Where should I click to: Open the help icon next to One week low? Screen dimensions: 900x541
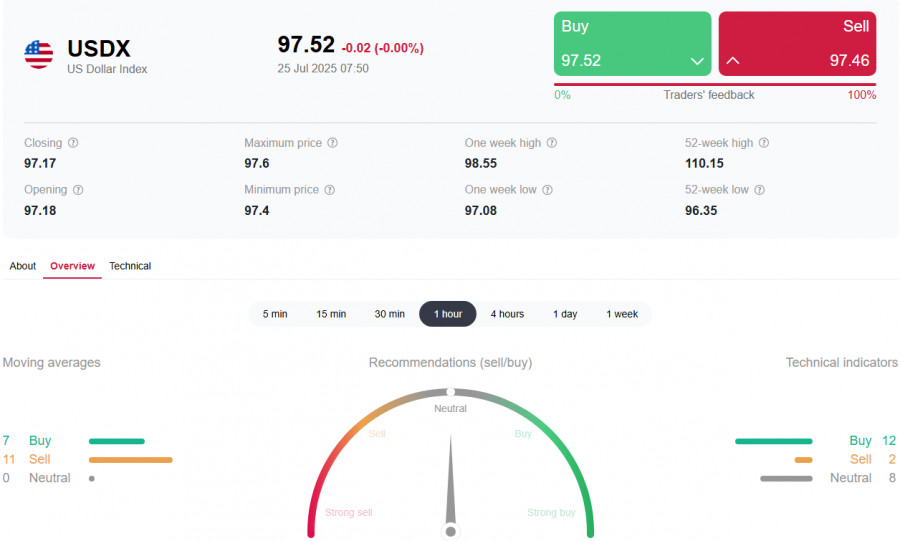tap(548, 190)
